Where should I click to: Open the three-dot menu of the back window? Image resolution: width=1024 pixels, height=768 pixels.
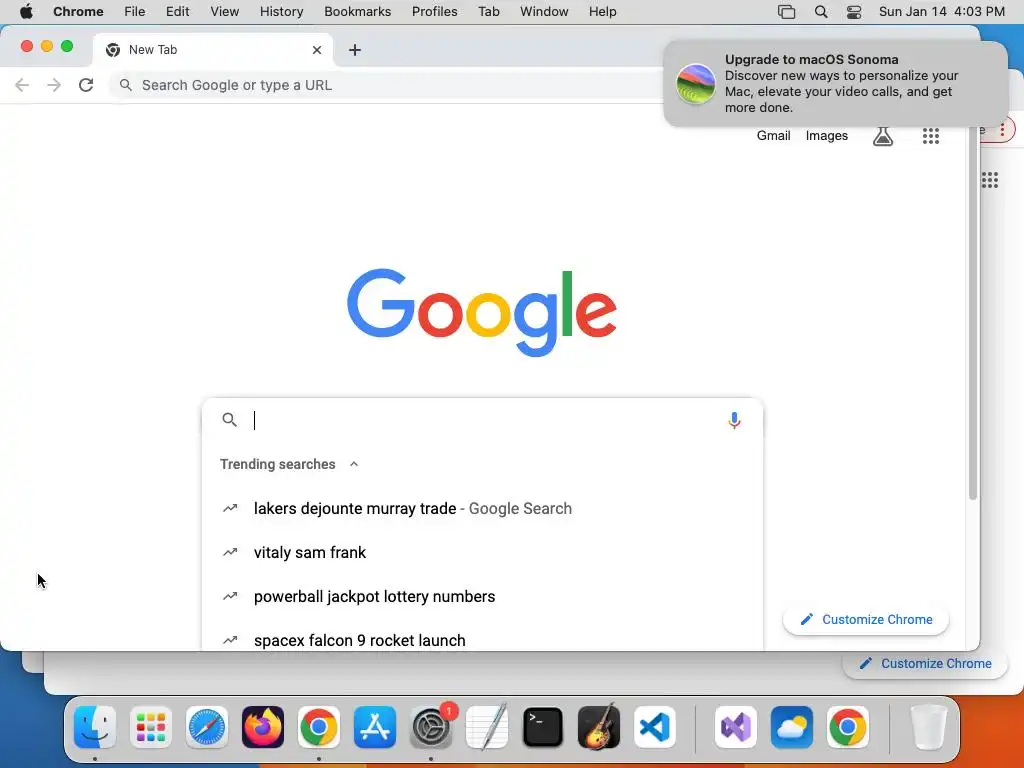tap(1002, 129)
